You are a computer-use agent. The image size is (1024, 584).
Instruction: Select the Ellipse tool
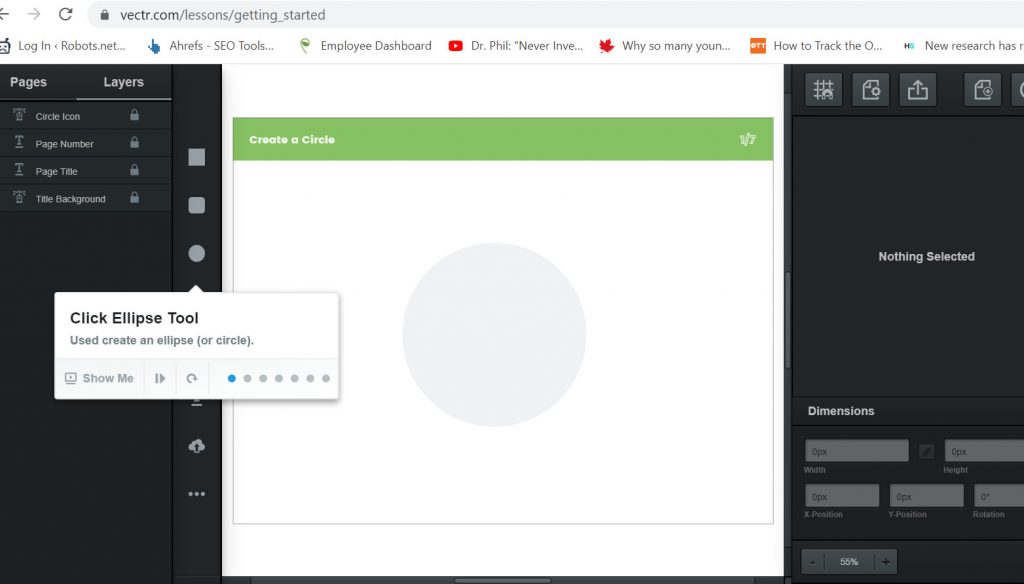tap(196, 253)
